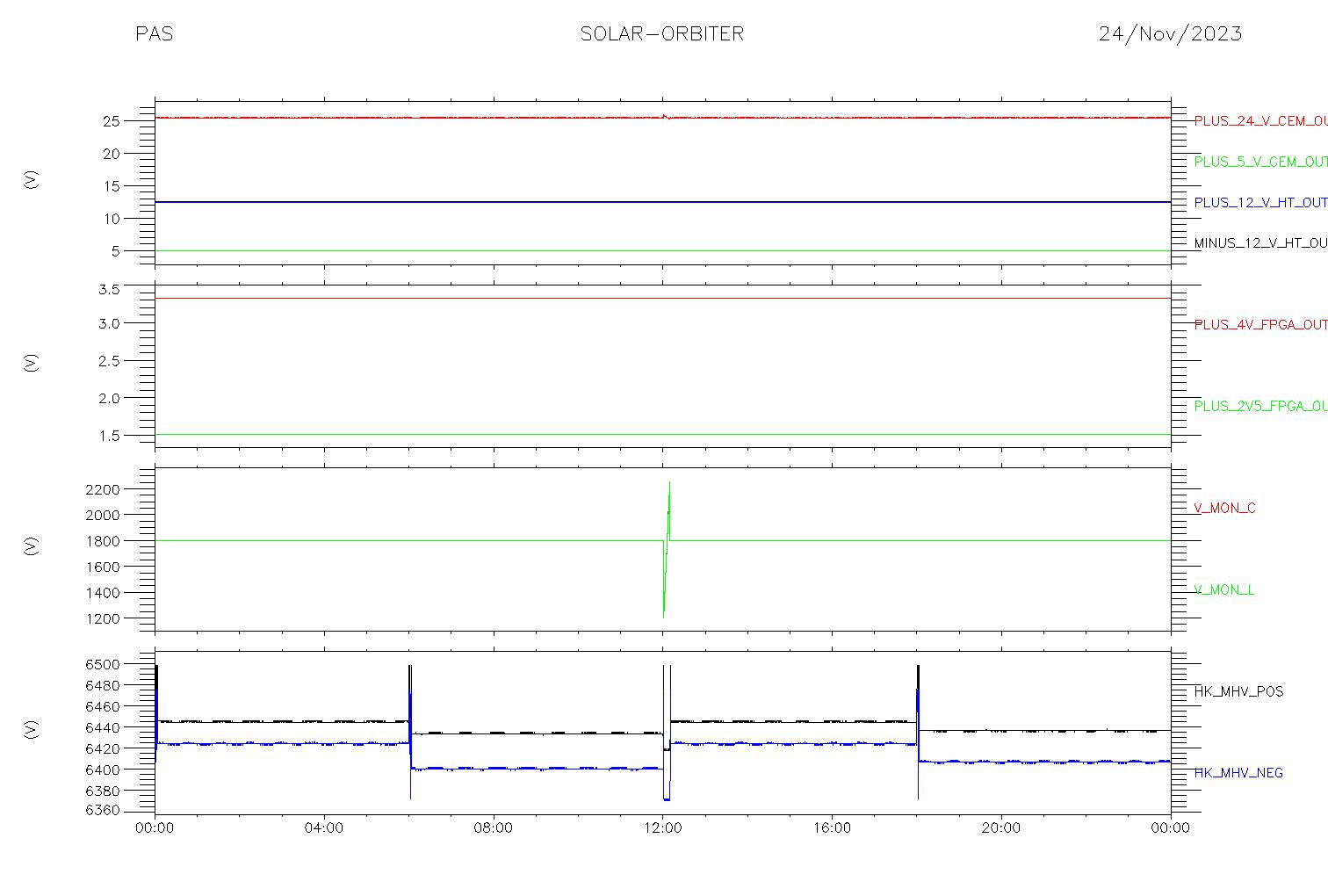The height and width of the screenshot is (896, 1328).
Task: Click the 00:00 label beginning the time axis
Action: (x=155, y=828)
